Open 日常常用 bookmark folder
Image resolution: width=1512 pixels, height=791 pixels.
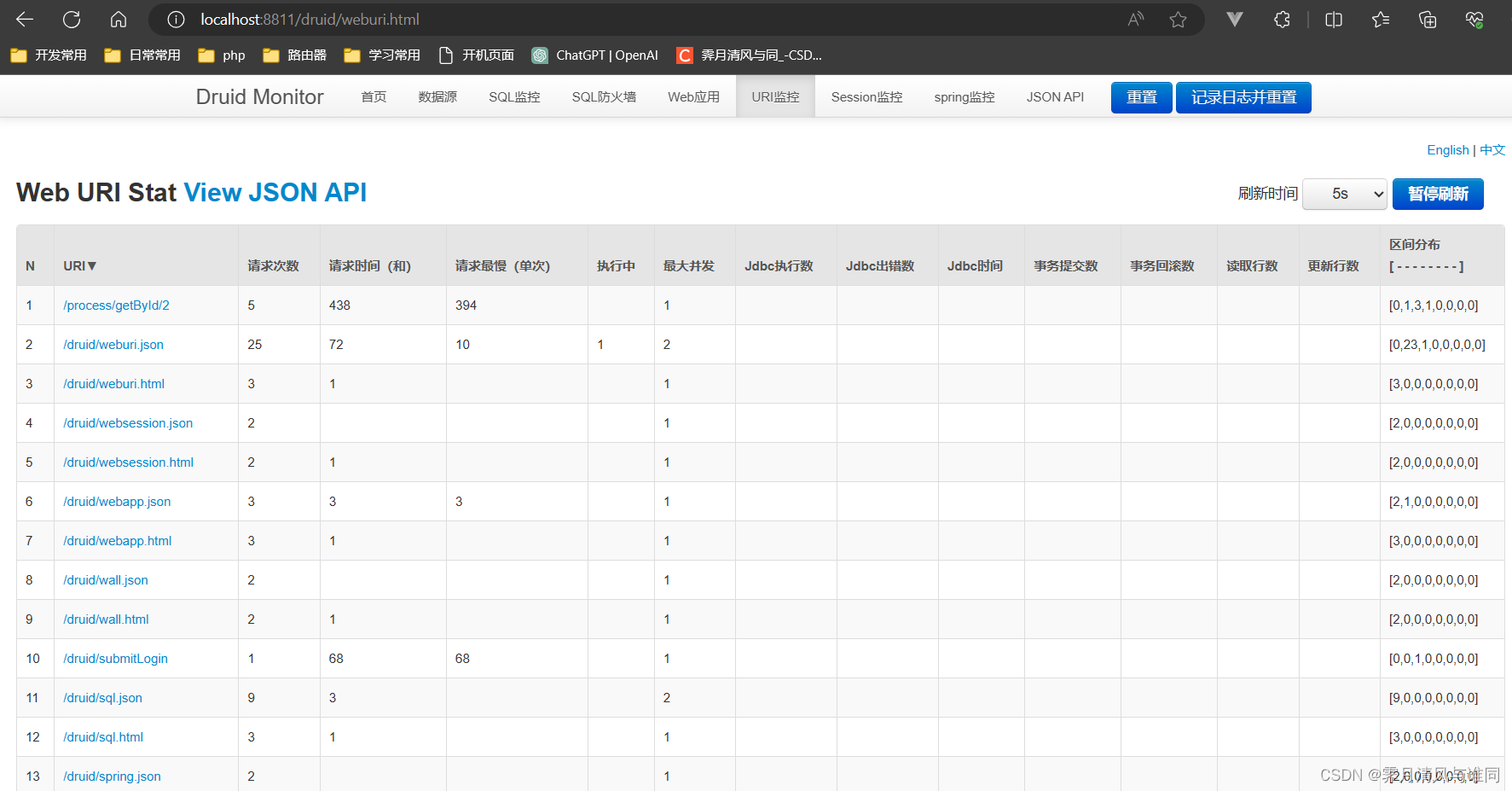click(x=142, y=55)
